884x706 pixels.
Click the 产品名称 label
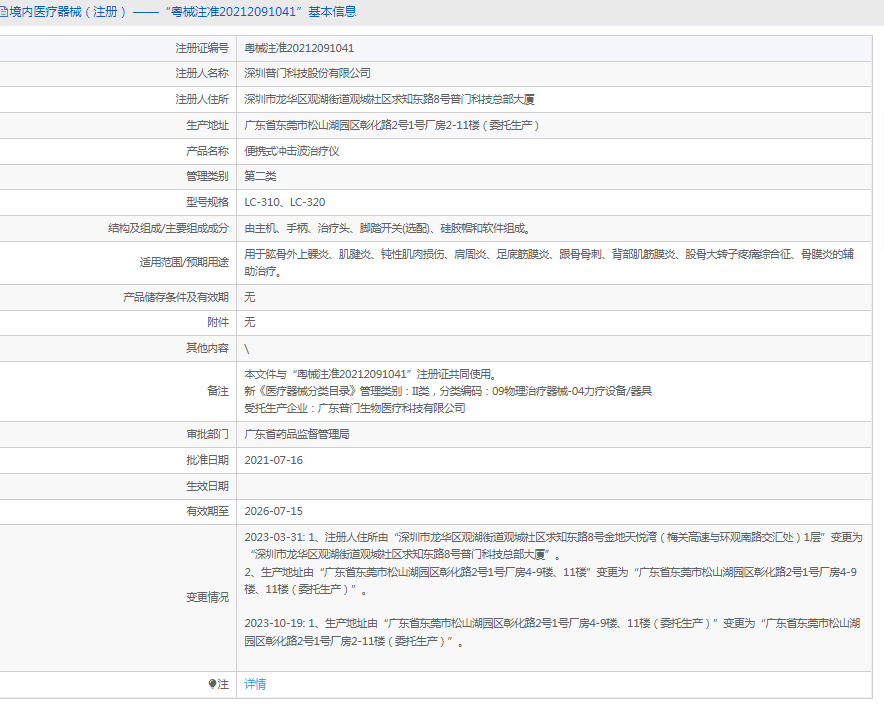[207, 151]
